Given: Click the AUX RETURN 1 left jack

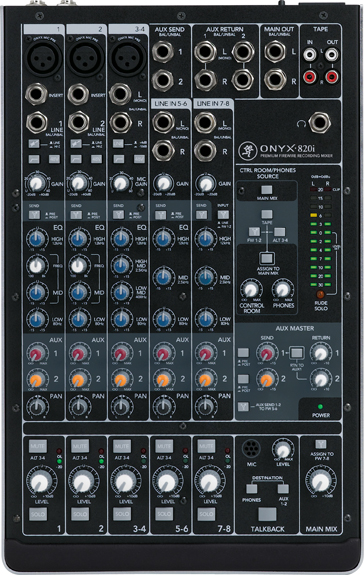Looking at the screenshot, I should 205,51.
